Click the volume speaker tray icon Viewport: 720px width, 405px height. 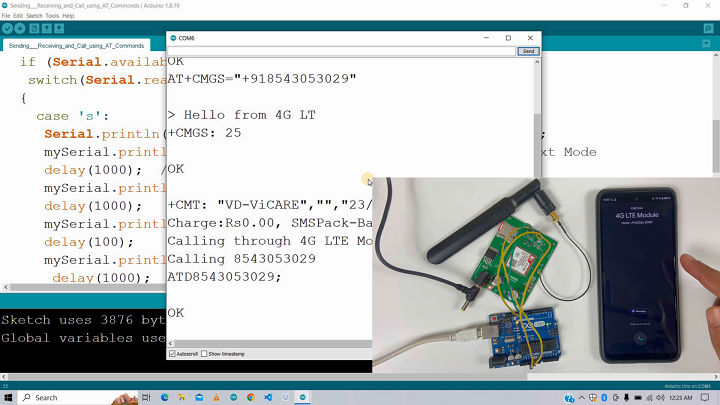[x=660, y=398]
